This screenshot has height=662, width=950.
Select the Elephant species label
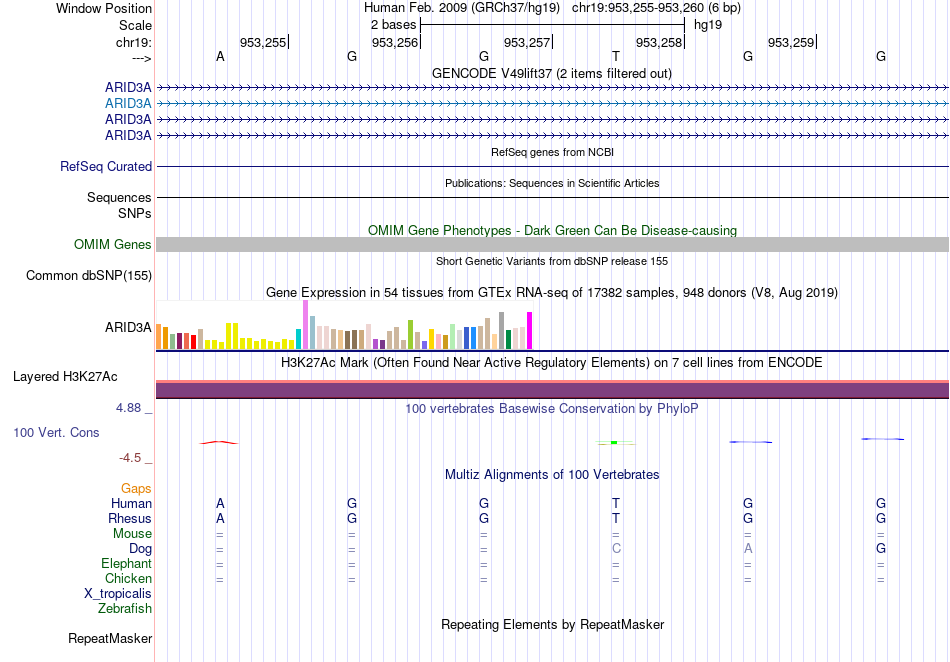pyautogui.click(x=127, y=564)
